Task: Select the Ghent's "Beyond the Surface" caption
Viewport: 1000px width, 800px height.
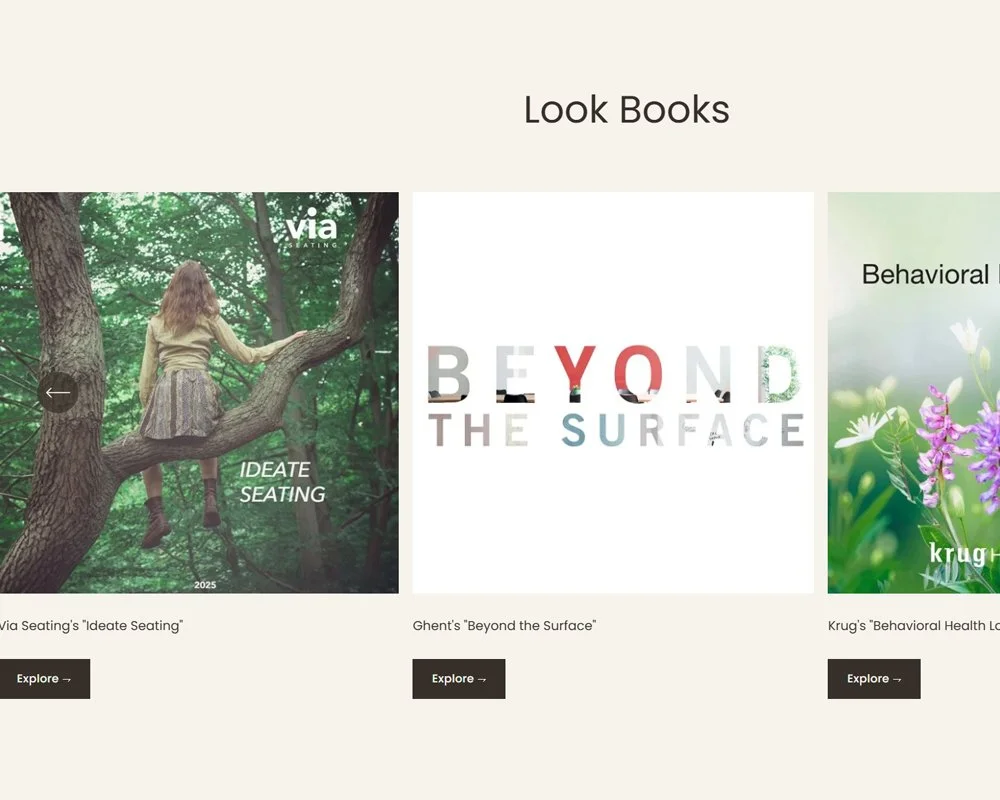Action: [504, 626]
